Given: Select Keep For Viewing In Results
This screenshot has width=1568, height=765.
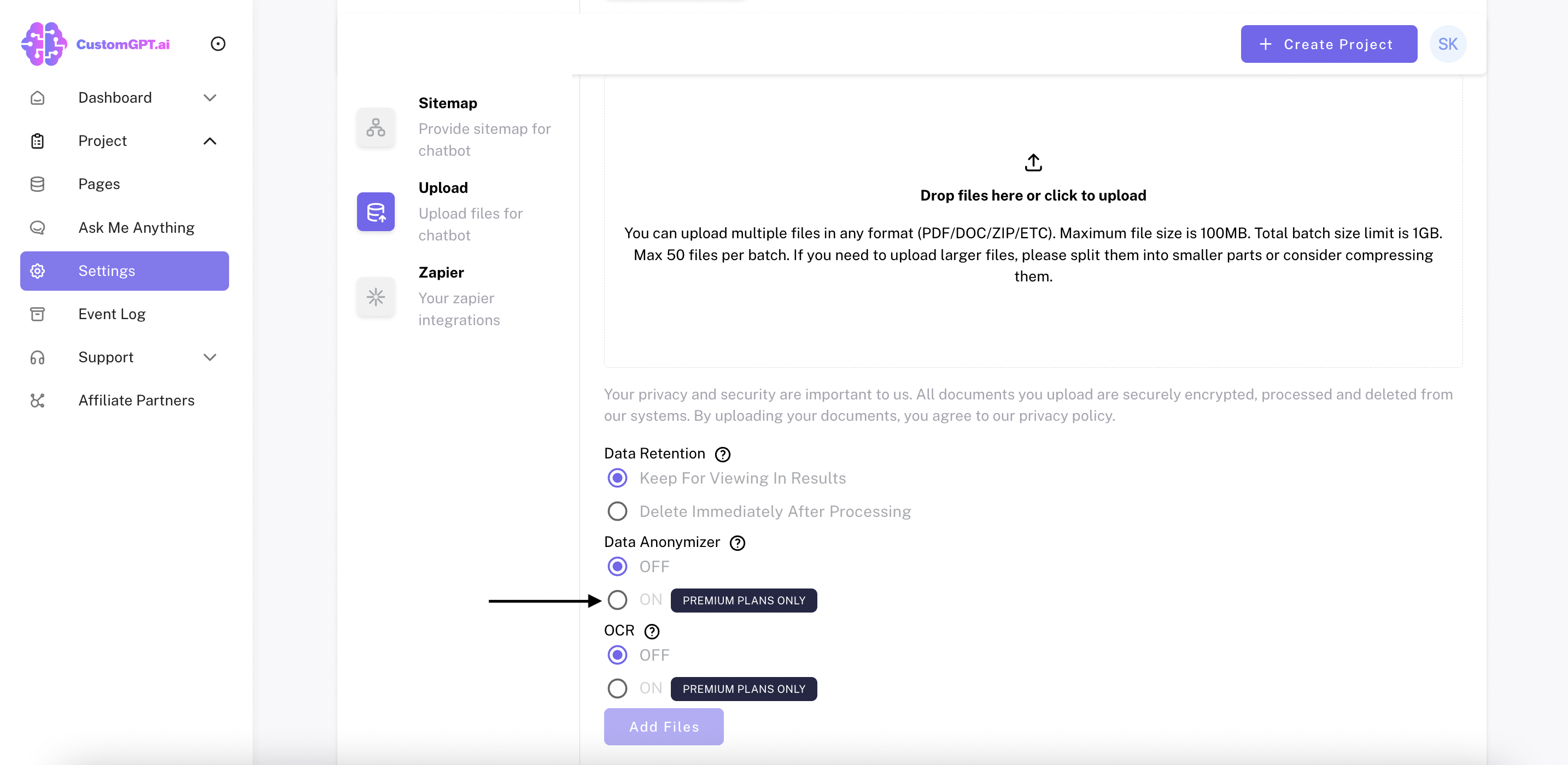Looking at the screenshot, I should (617, 478).
